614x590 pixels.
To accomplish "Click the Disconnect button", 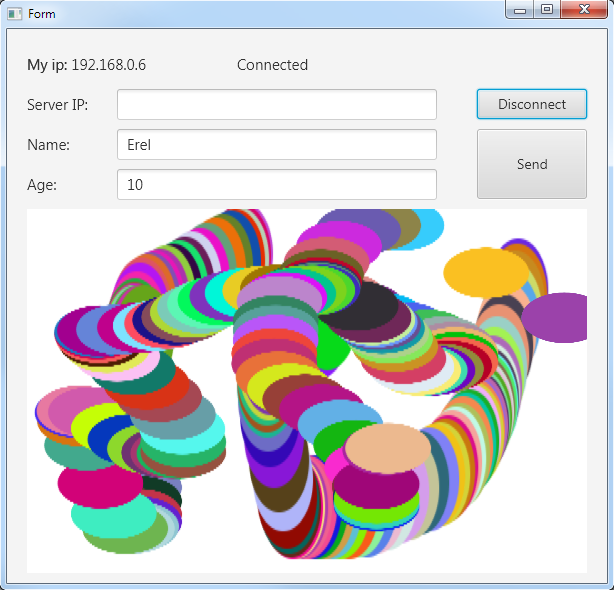I will 531,104.
